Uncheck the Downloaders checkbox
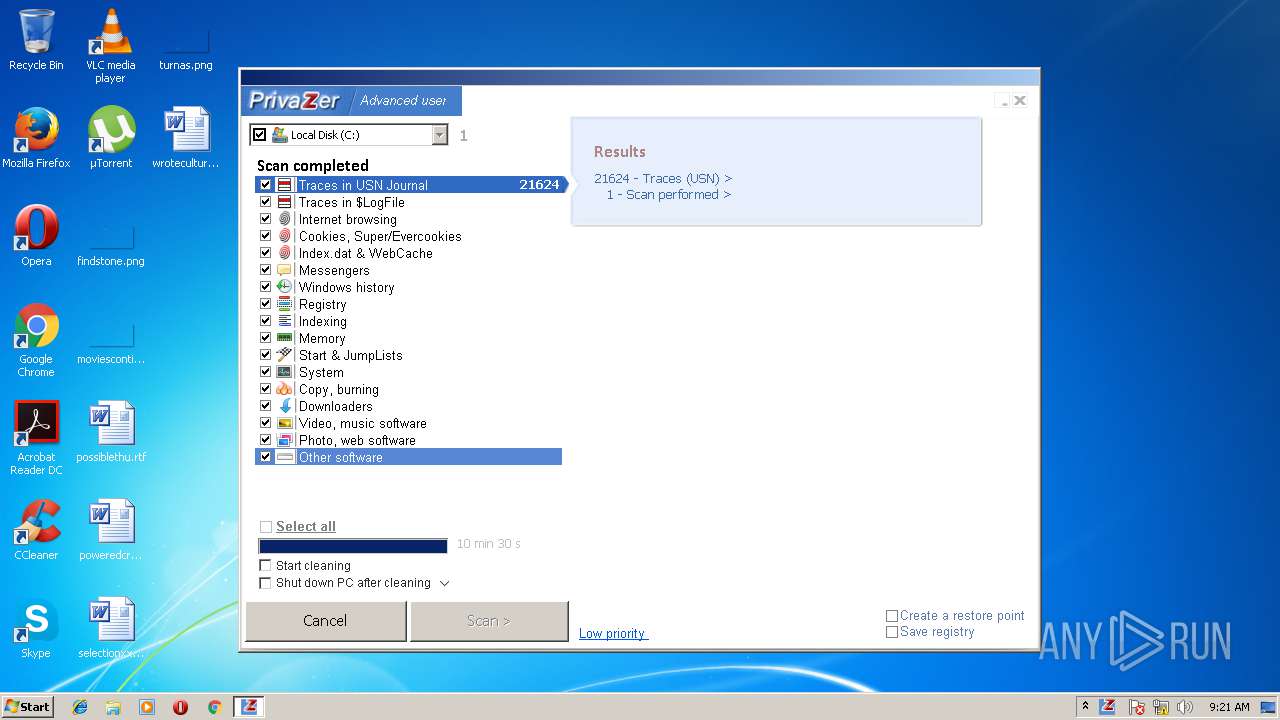 coord(265,406)
